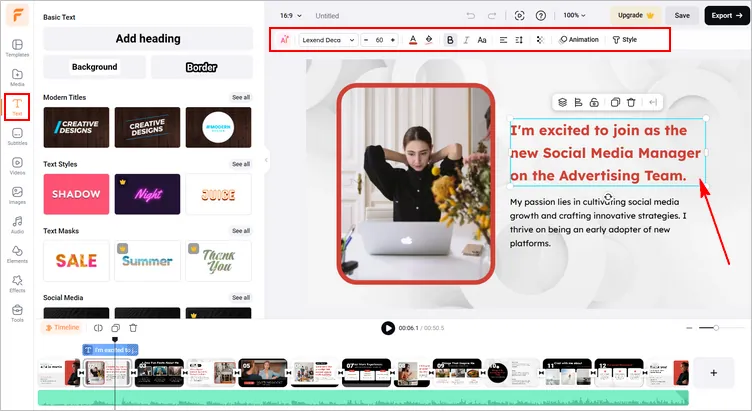Image resolution: width=752 pixels, height=411 pixels.
Task: See all Social Media text
Action: (241, 298)
